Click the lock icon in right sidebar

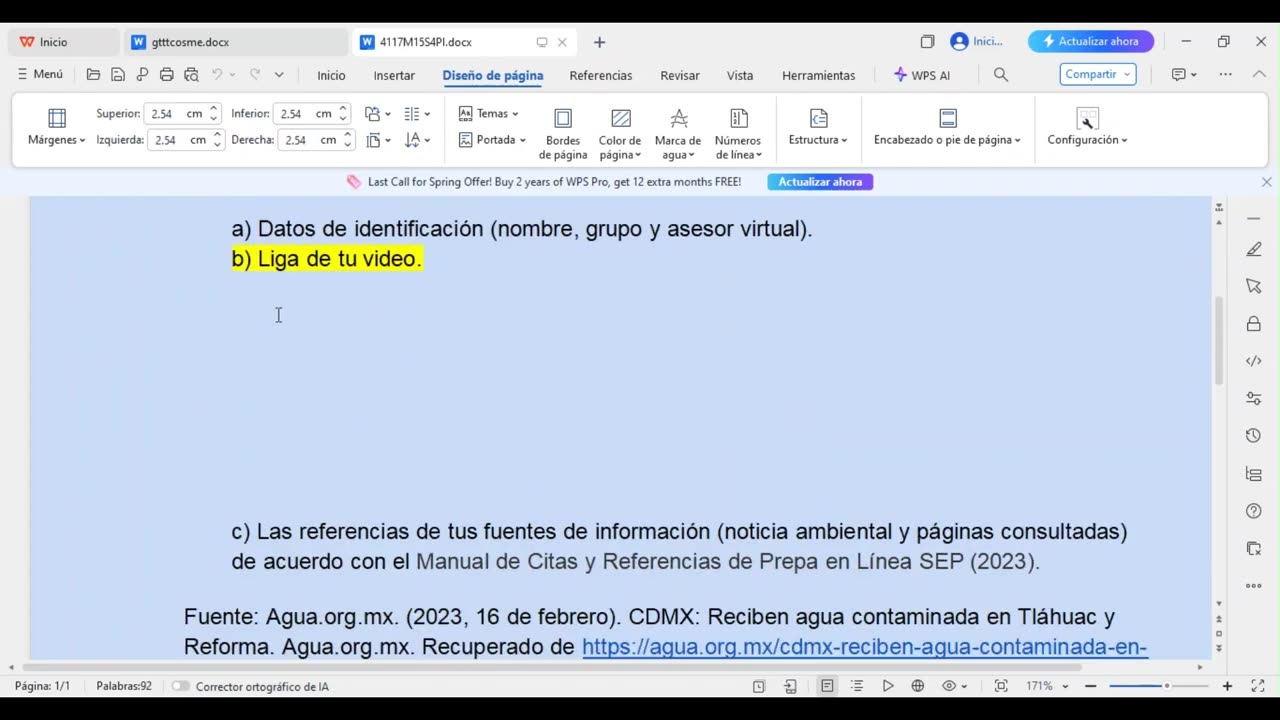point(1254,324)
